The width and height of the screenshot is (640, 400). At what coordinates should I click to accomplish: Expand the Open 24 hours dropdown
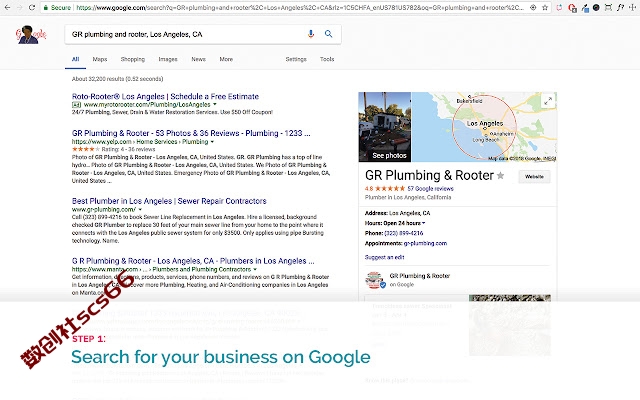(x=423, y=223)
